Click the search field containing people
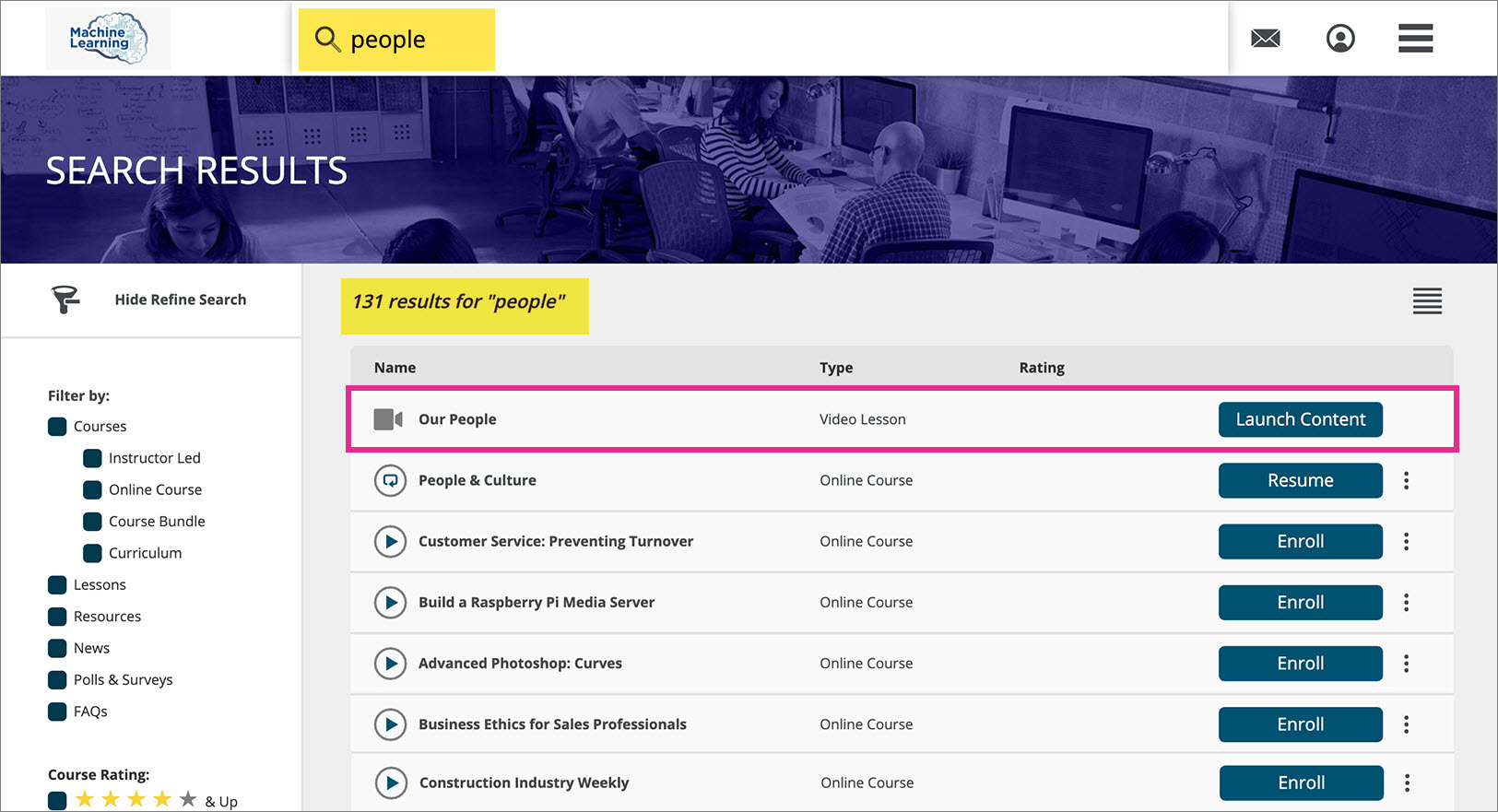Viewport: 1498px width, 812px height. [761, 39]
